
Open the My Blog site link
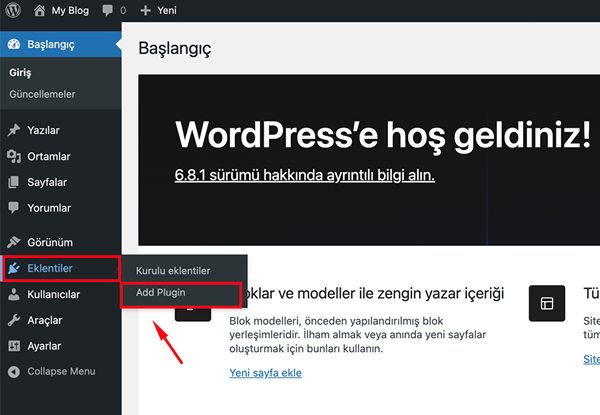pyautogui.click(x=70, y=10)
